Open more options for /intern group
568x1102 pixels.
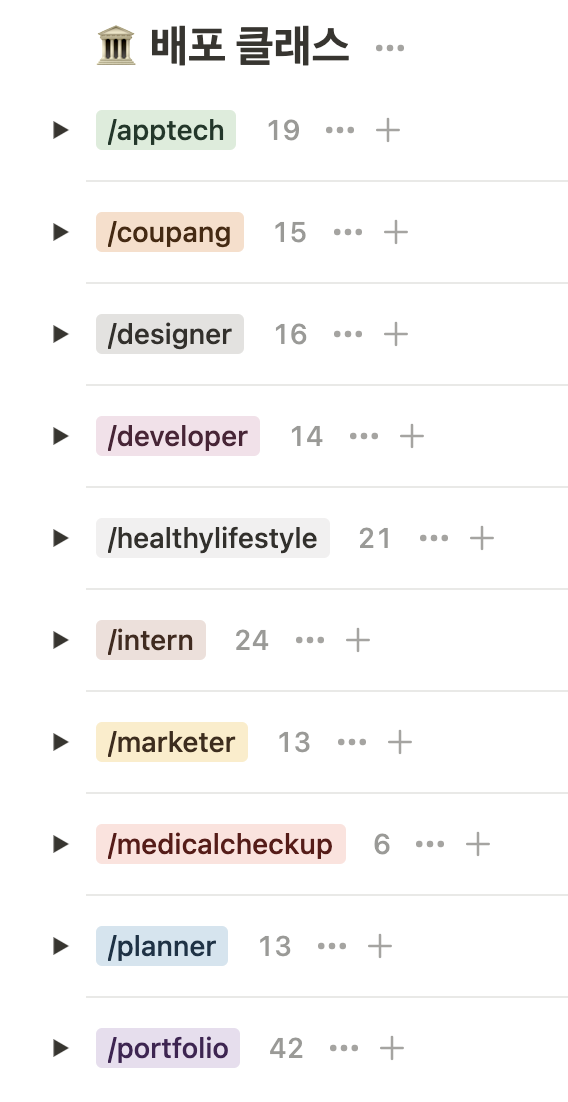tap(310, 640)
